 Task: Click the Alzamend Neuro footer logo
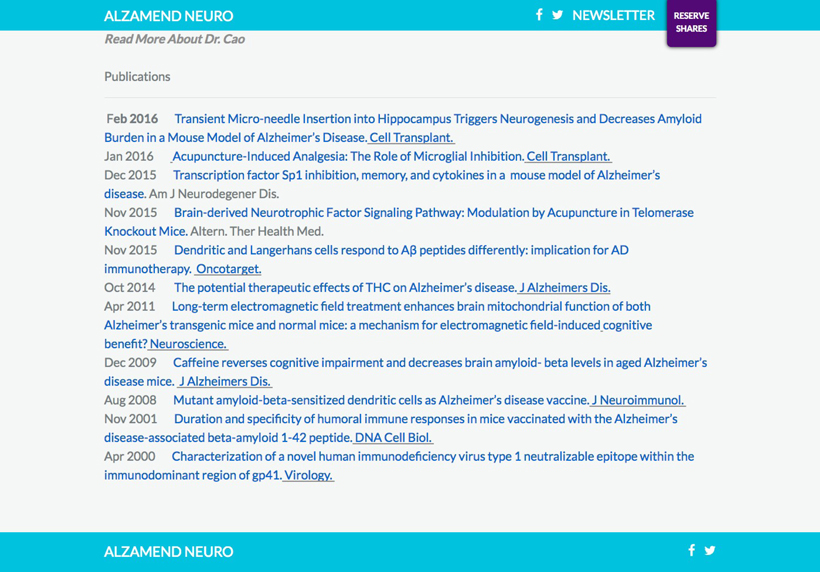tap(168, 551)
